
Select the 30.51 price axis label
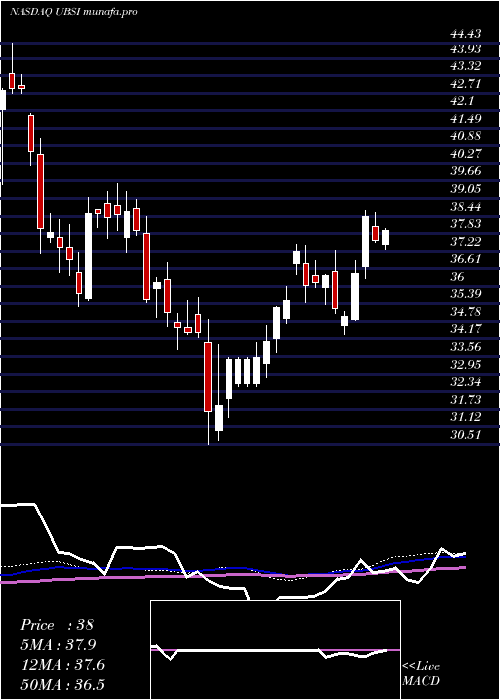(466, 434)
